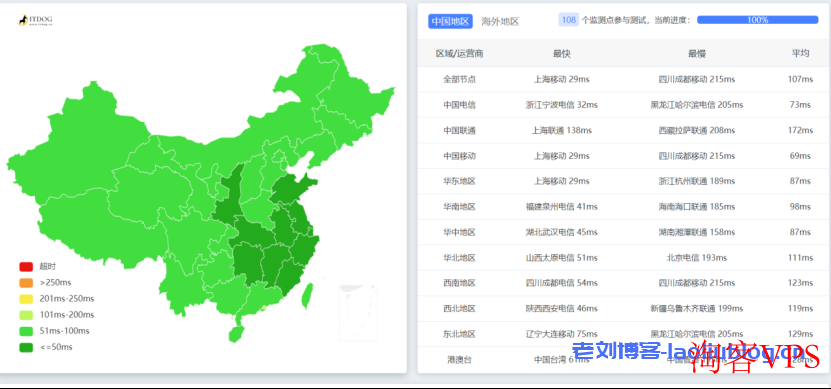
Task: Select the 华东地区 row label
Action: 459,181
